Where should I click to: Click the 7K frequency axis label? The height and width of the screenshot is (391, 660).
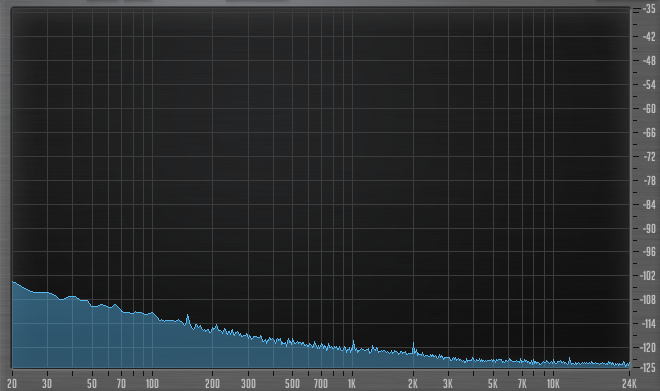tap(522, 383)
